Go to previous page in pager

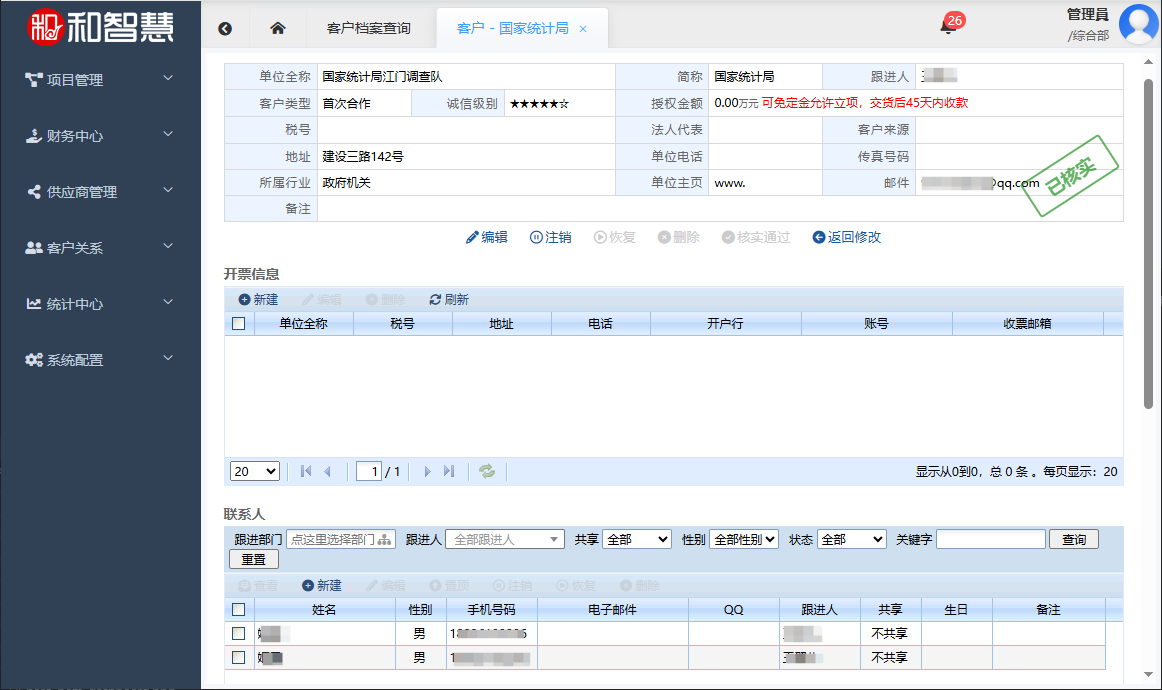click(328, 471)
